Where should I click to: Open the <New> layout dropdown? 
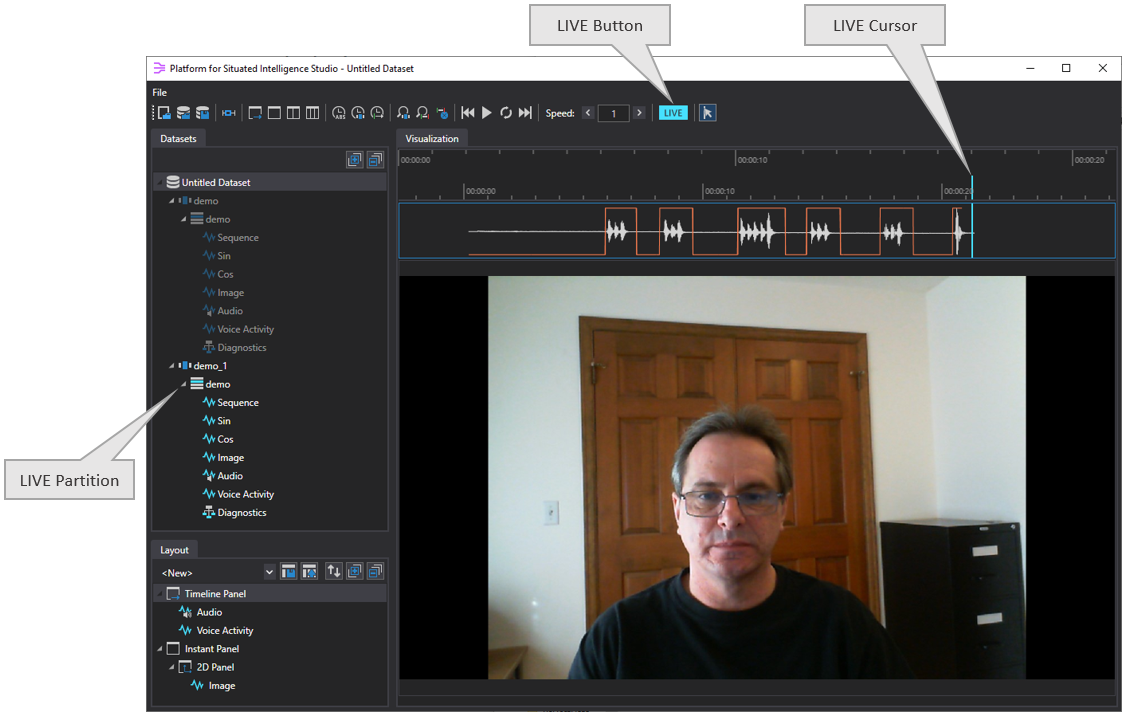[x=268, y=571]
